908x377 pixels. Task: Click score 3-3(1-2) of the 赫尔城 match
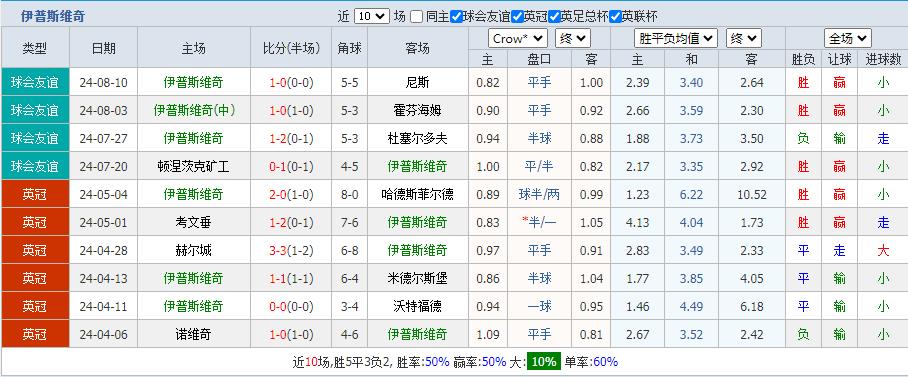click(x=291, y=250)
